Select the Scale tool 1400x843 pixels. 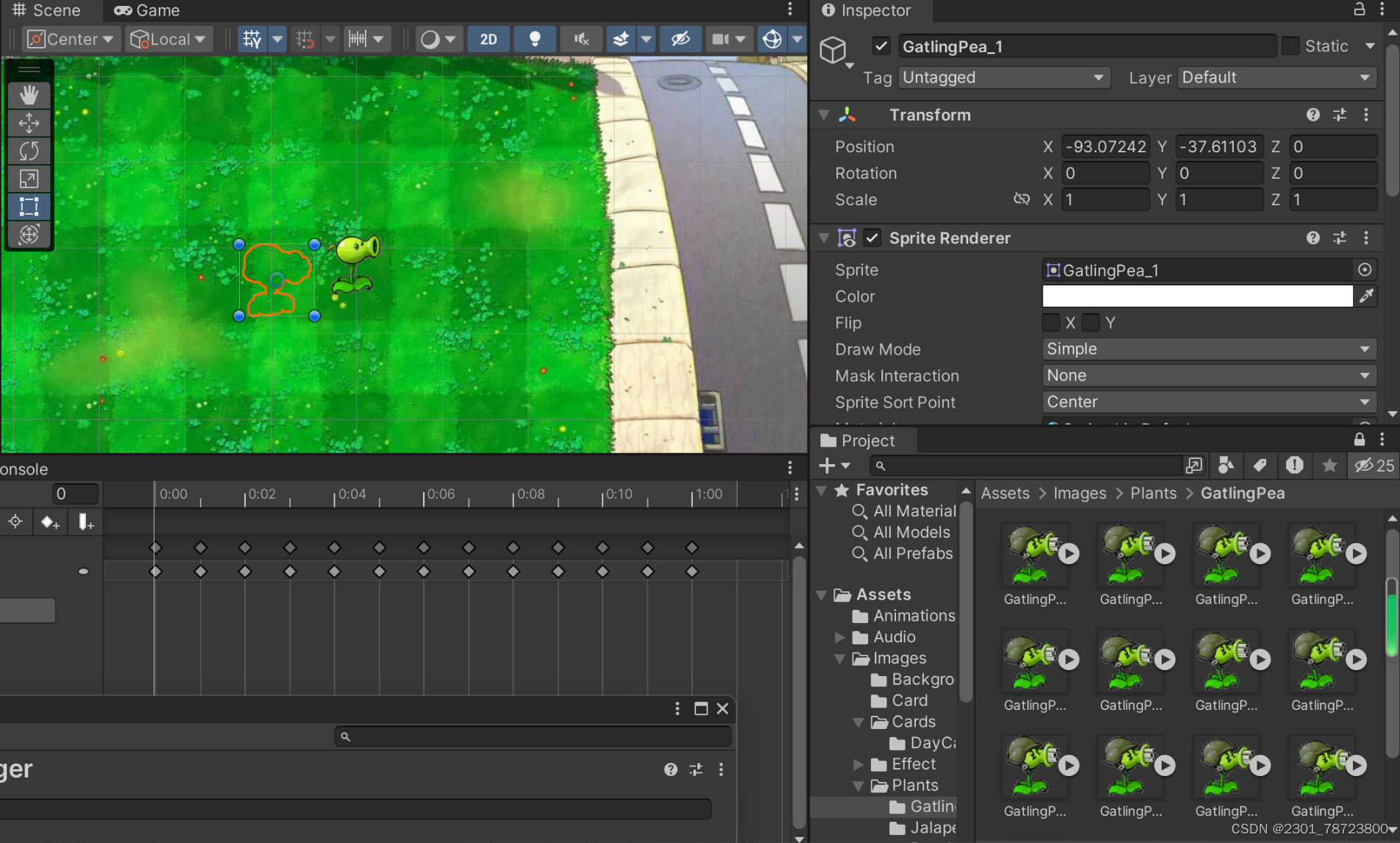pos(29,179)
